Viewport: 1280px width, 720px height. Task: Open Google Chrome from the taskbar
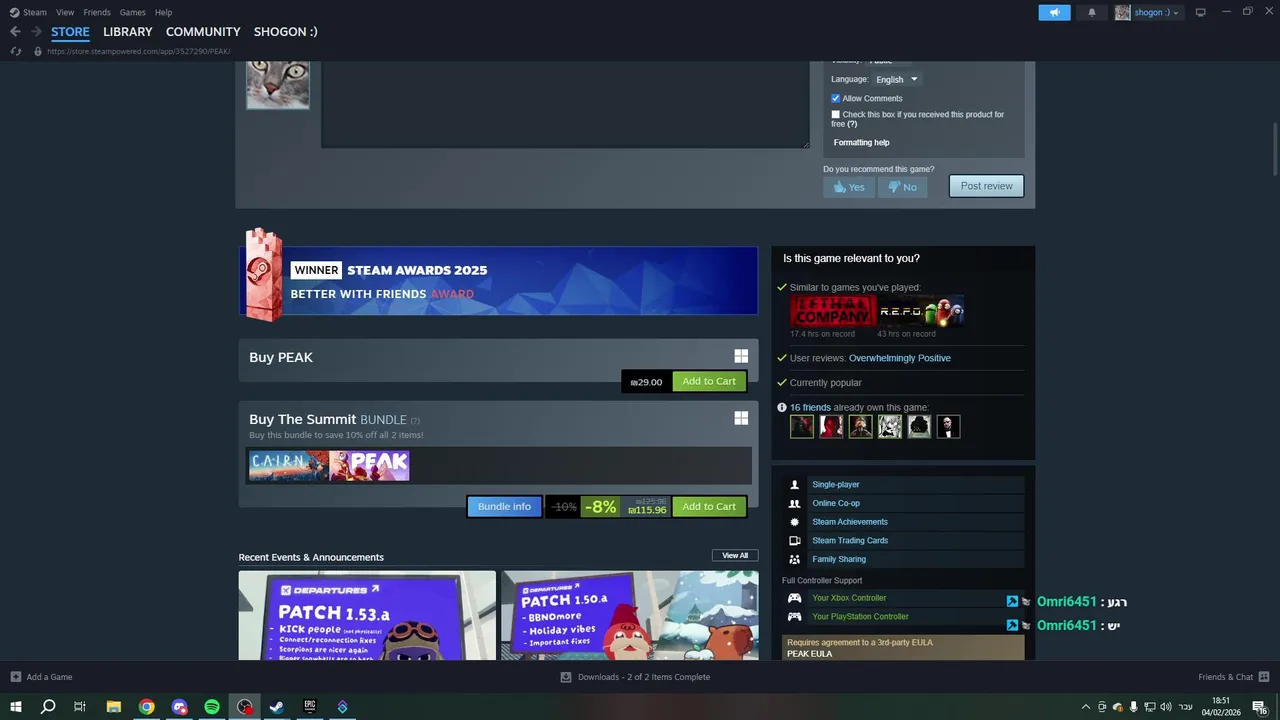tap(147, 707)
